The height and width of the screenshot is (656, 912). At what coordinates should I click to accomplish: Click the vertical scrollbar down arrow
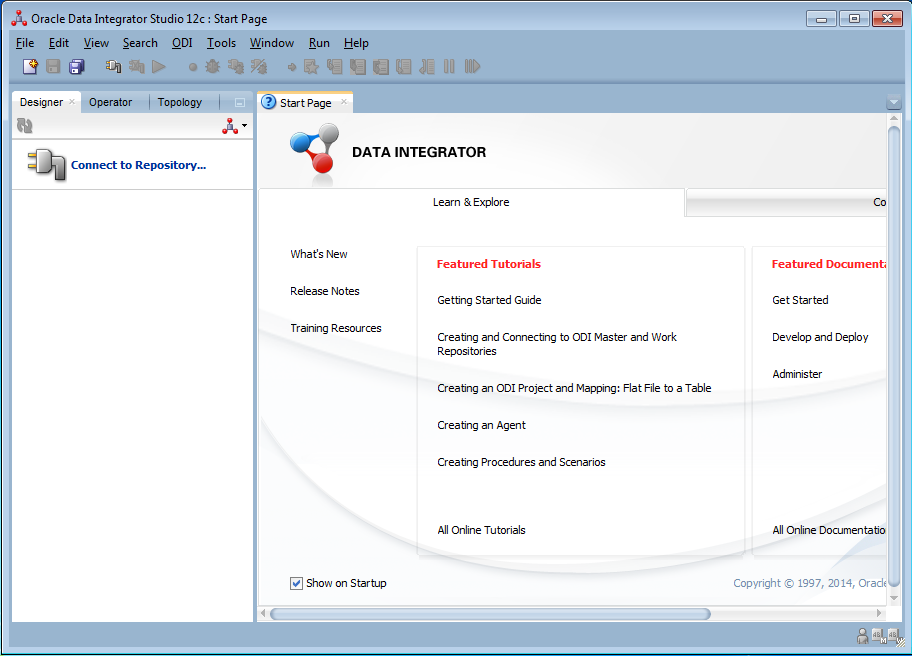[x=894, y=598]
